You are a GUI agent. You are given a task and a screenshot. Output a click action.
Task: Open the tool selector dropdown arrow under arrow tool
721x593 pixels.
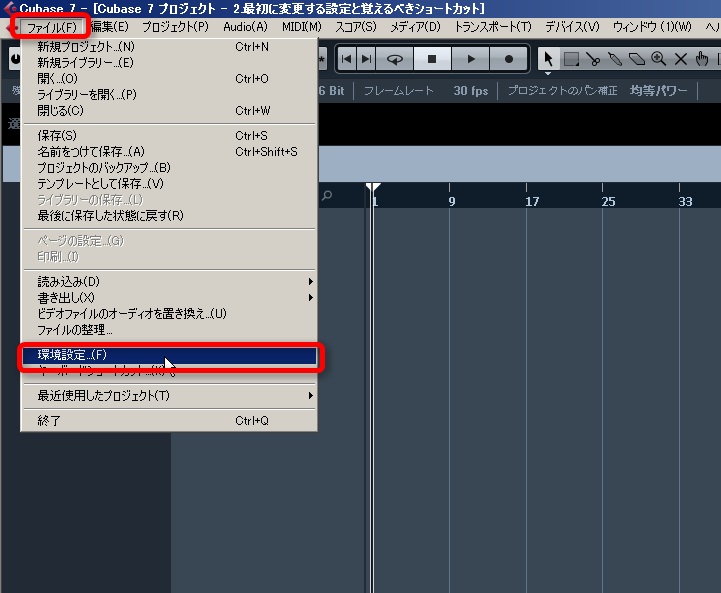point(548,73)
